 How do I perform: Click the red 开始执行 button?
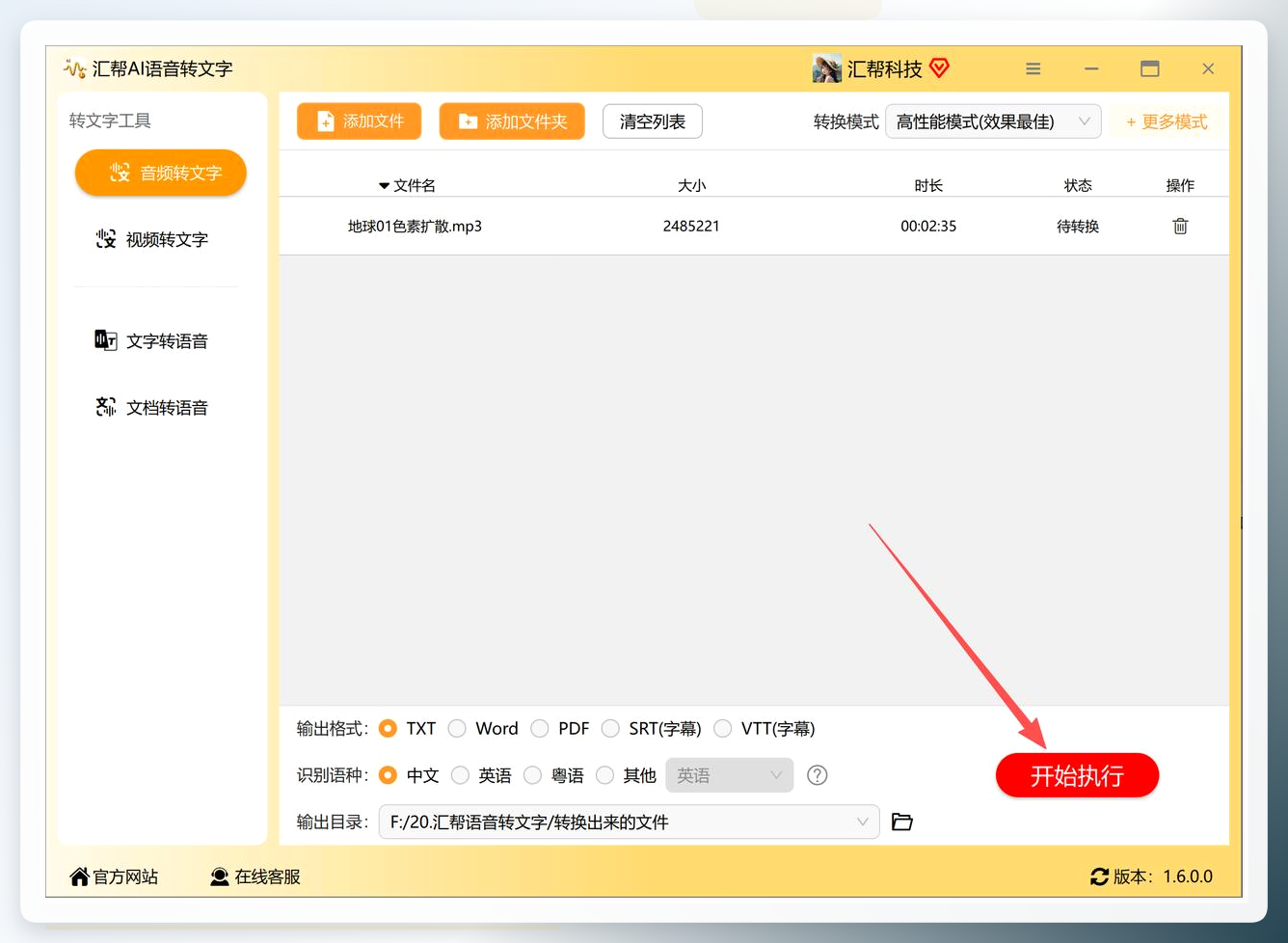point(1077,775)
